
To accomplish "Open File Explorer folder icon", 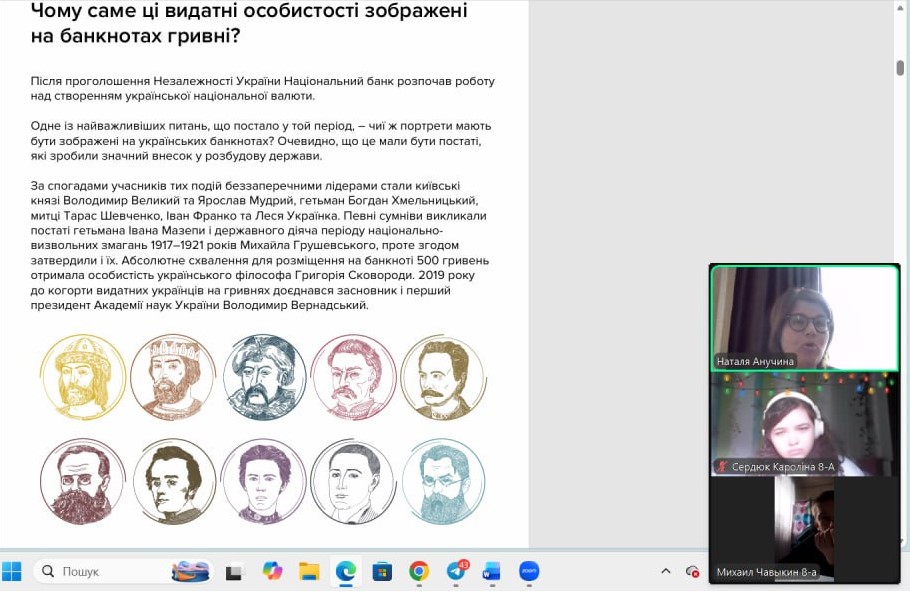I will [x=309, y=571].
